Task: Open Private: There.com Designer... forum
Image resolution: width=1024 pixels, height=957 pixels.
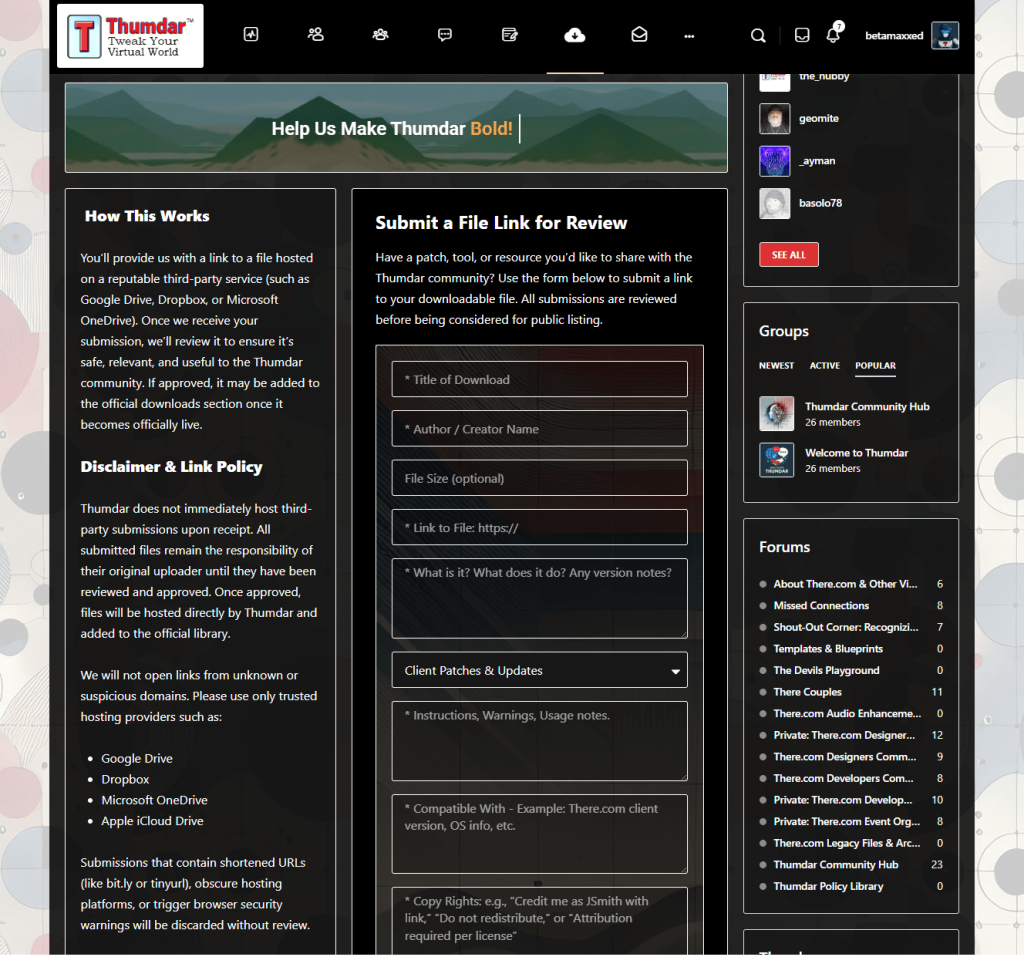Action: coord(844,735)
